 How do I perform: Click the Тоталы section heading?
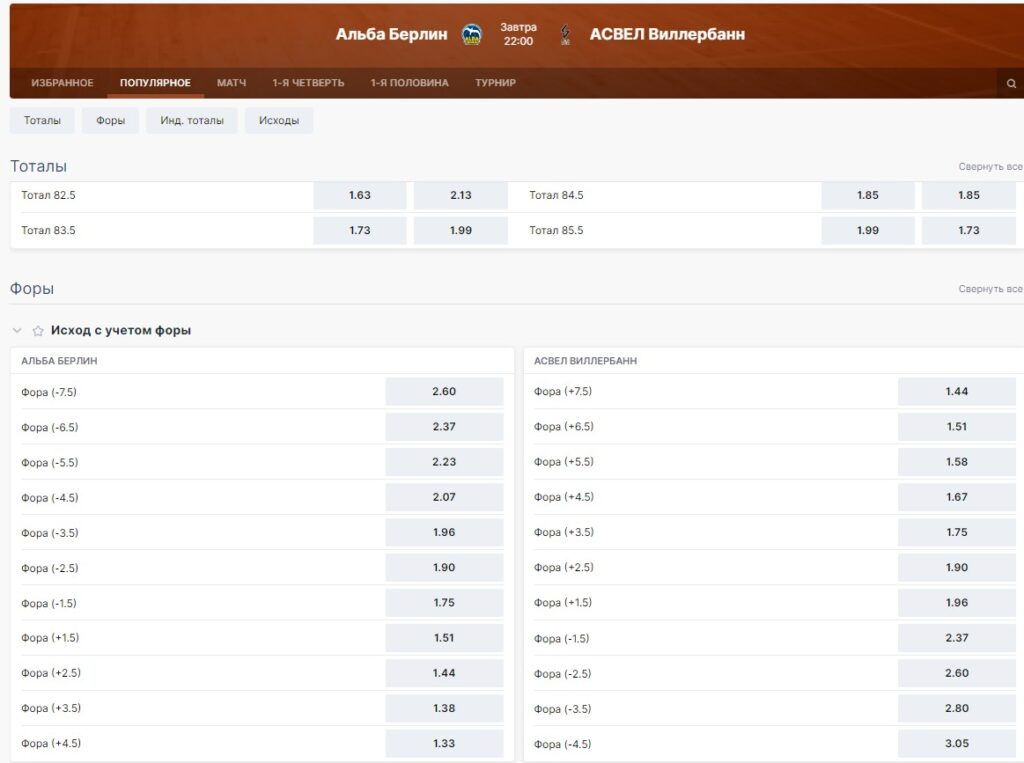[39, 166]
